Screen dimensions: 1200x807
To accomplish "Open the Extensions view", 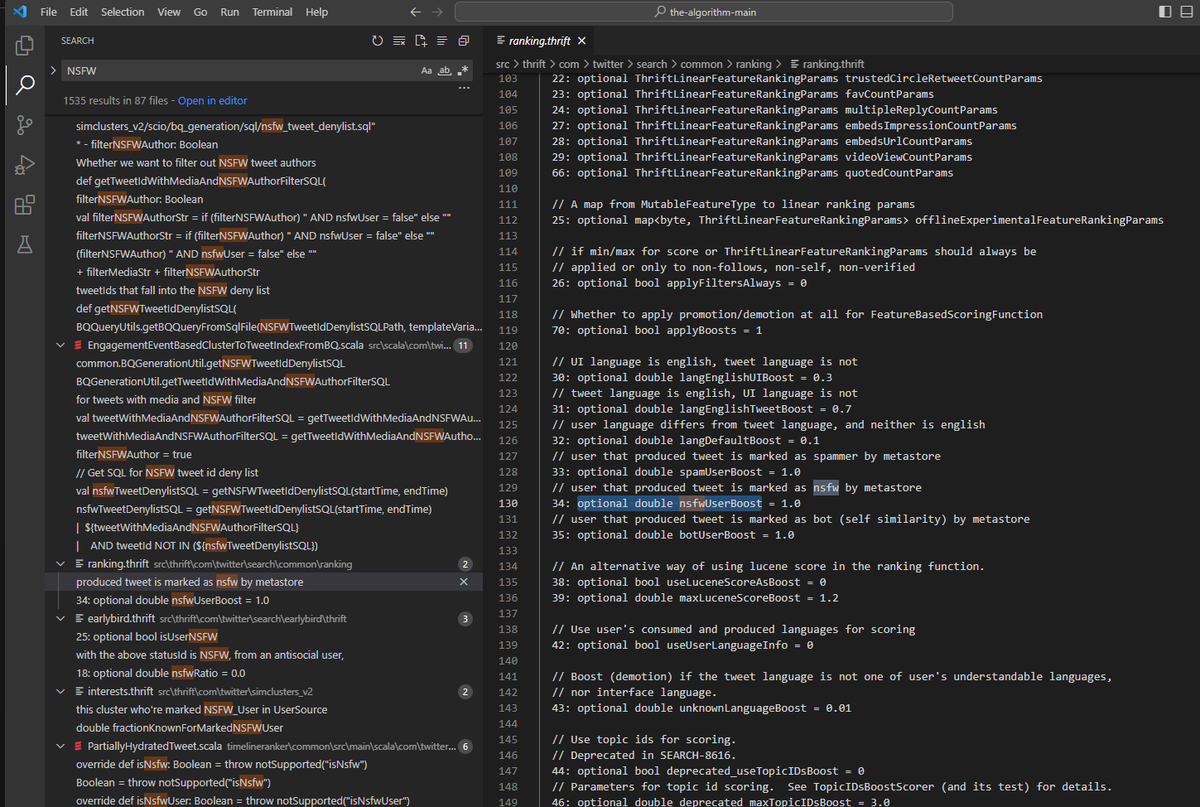I will coord(25,205).
